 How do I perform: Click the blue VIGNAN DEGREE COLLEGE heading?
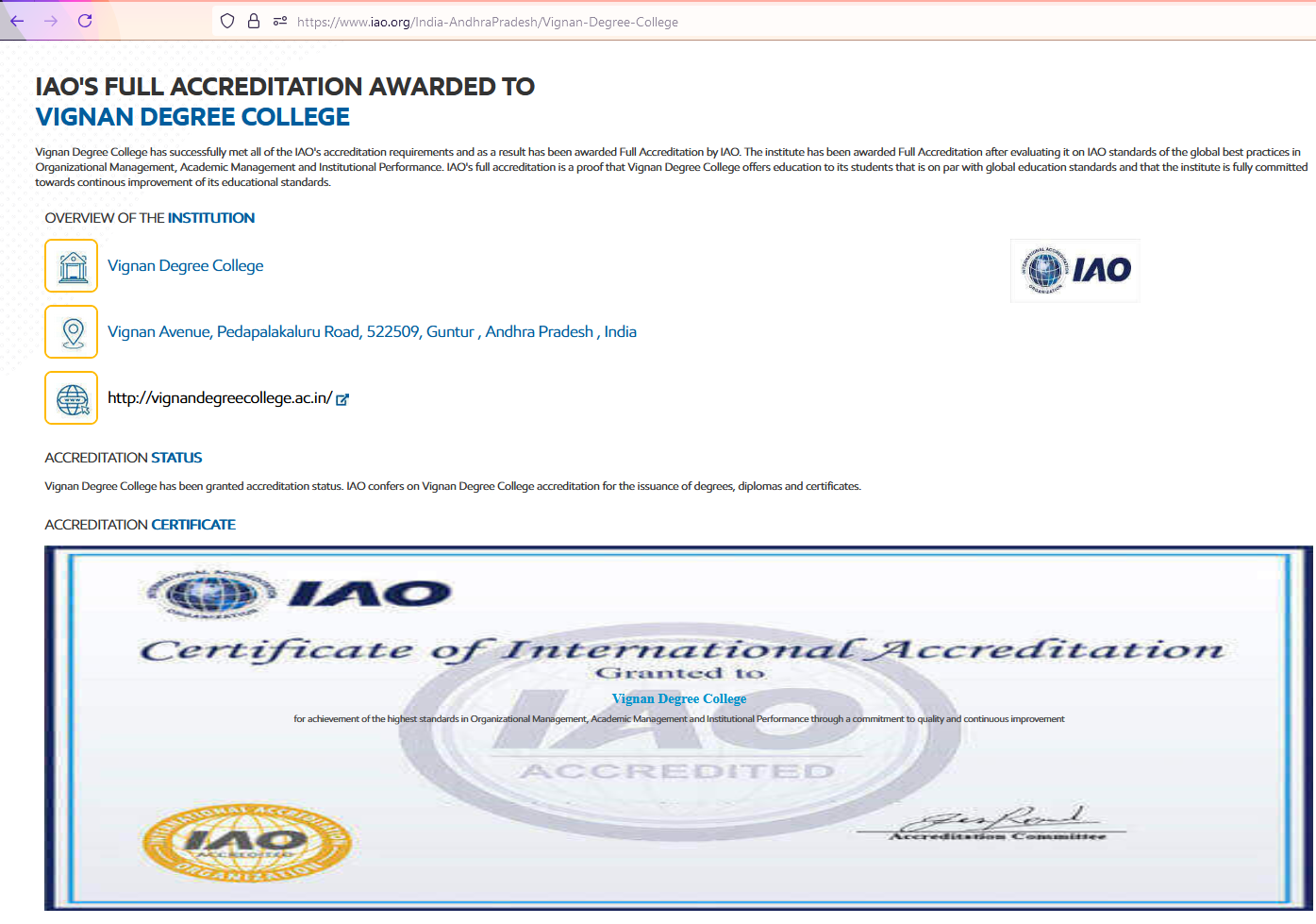click(192, 117)
